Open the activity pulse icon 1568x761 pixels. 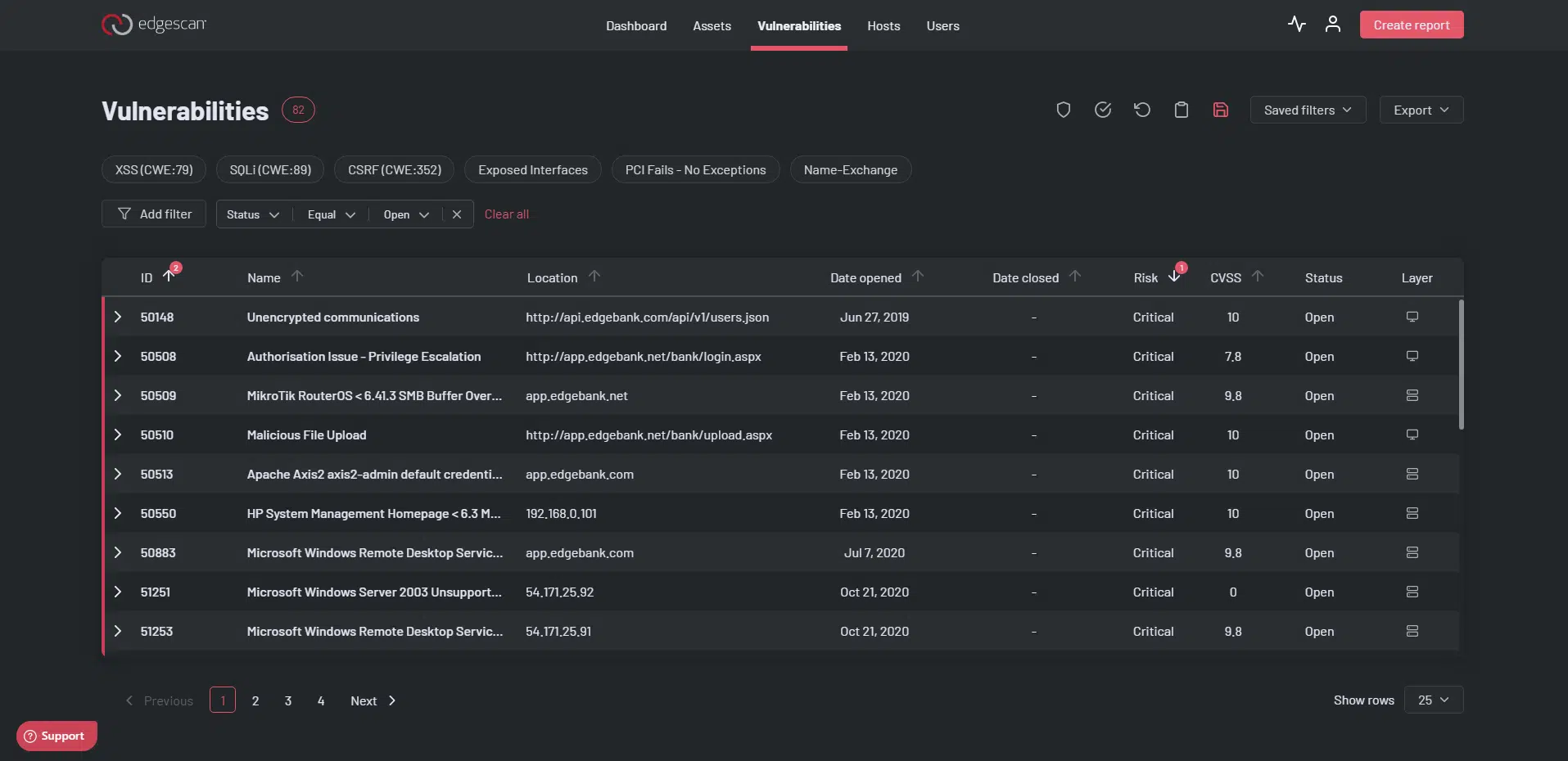(x=1296, y=24)
